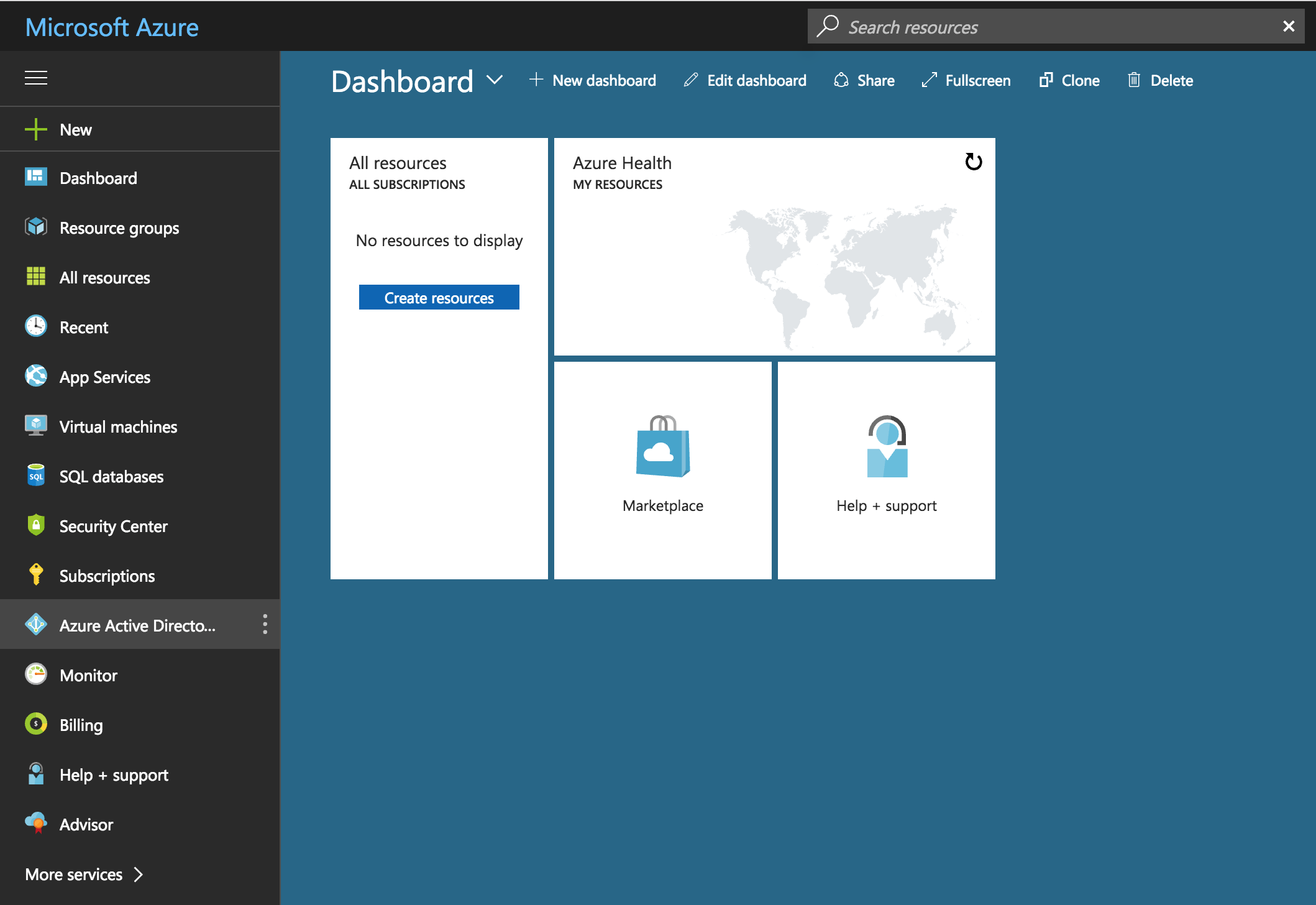Image resolution: width=1316 pixels, height=905 pixels.
Task: Select App Services in the sidebar
Action: click(140, 377)
